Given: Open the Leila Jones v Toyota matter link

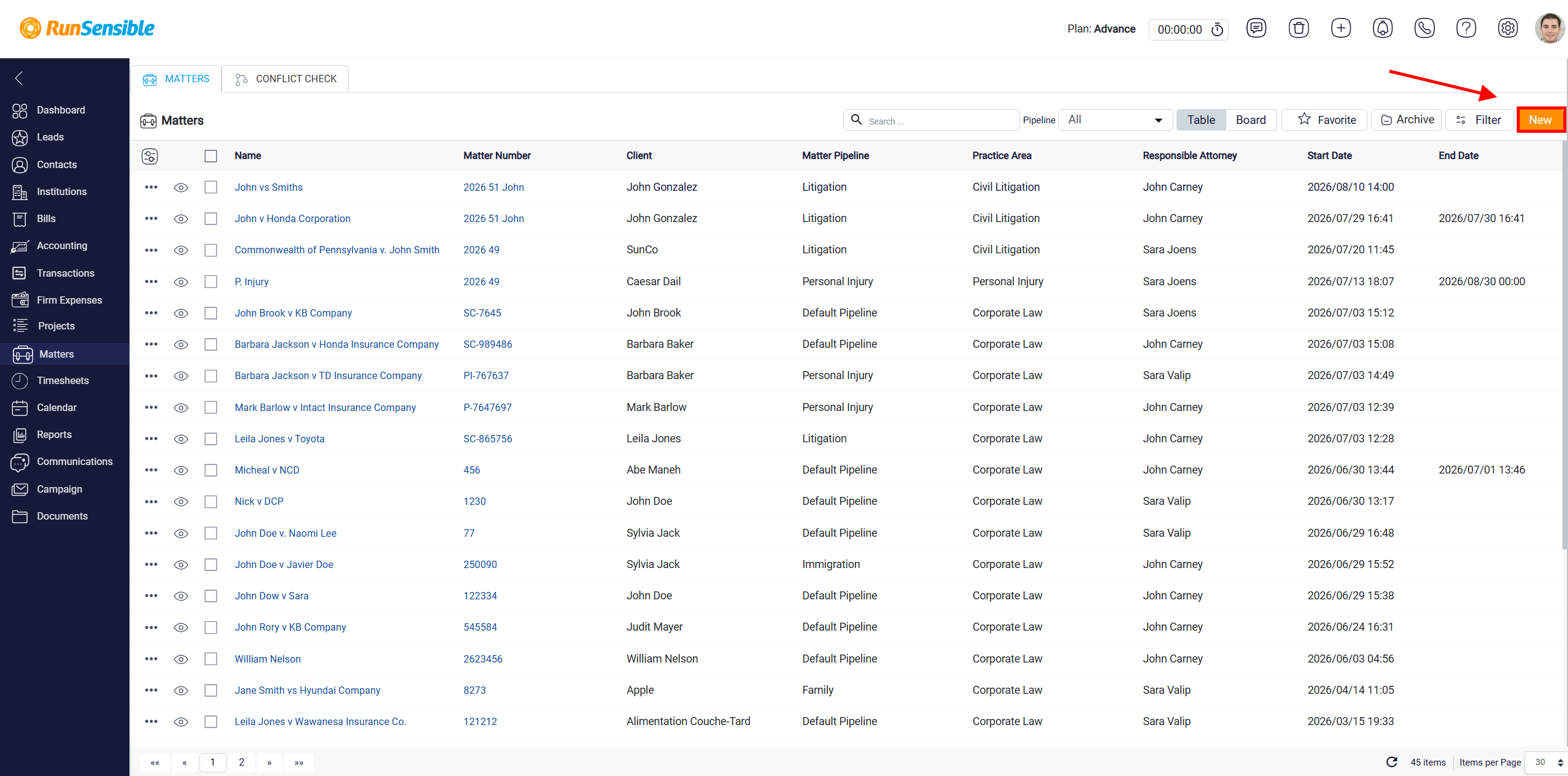Looking at the screenshot, I should [279, 439].
